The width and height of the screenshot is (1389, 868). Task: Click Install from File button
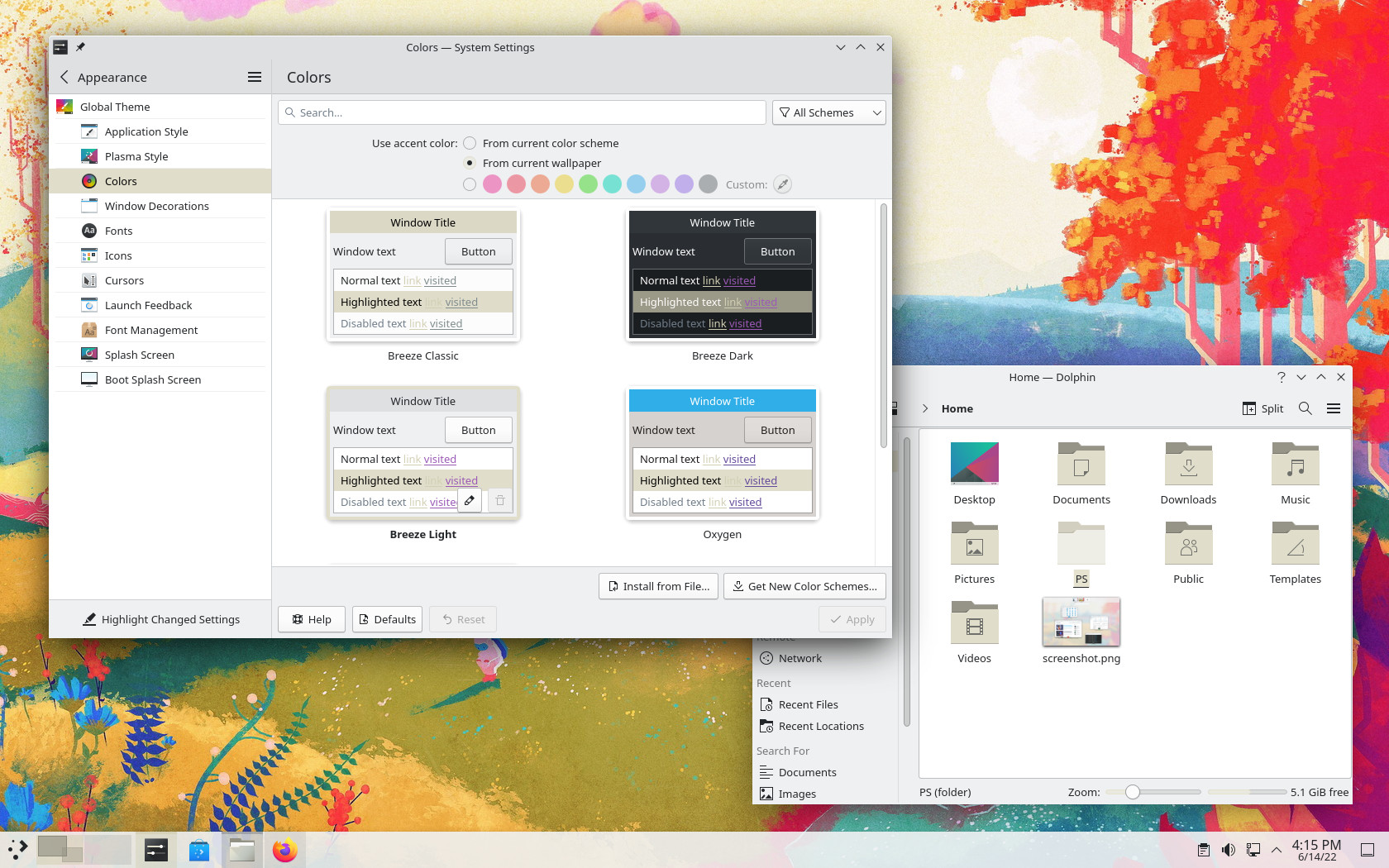(x=658, y=586)
